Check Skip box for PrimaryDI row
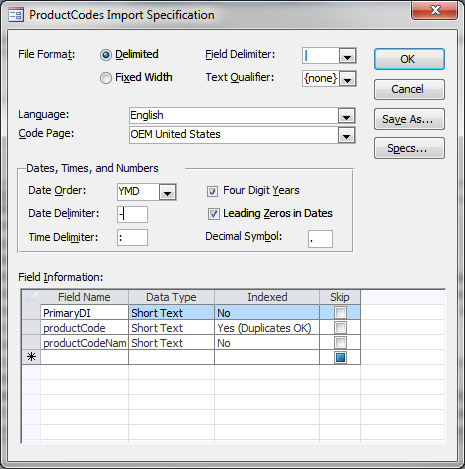 coord(340,312)
